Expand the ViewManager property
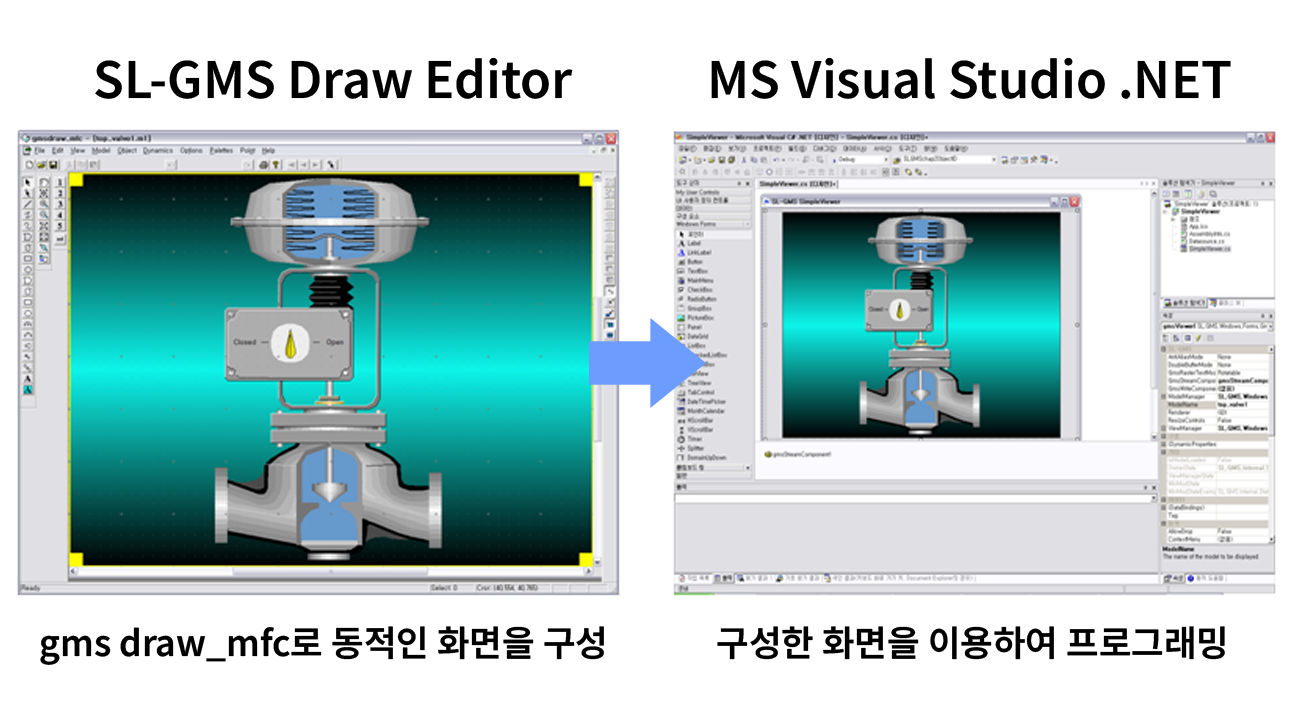1293x726 pixels. (1165, 428)
